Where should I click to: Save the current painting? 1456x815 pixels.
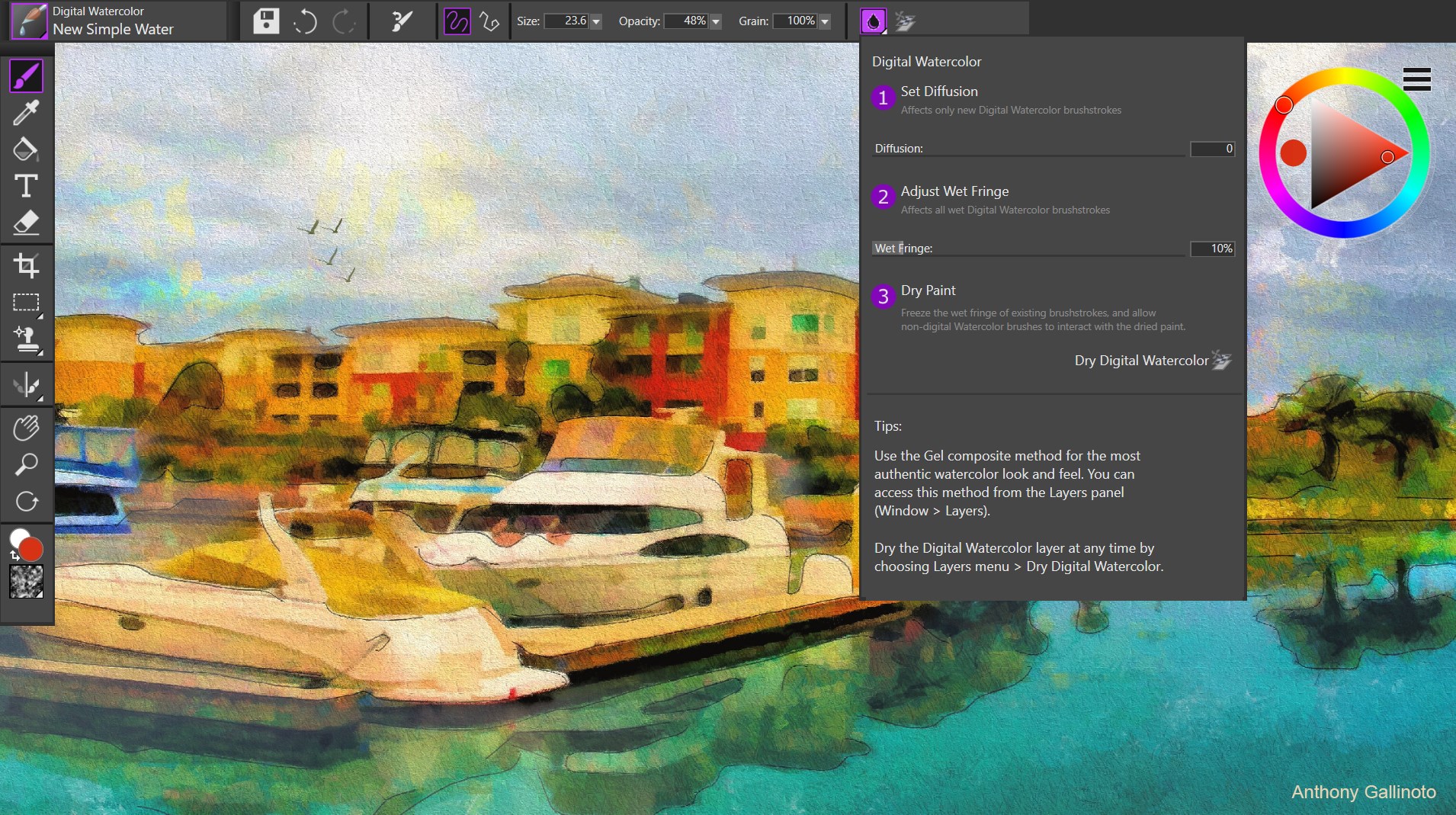(x=265, y=21)
